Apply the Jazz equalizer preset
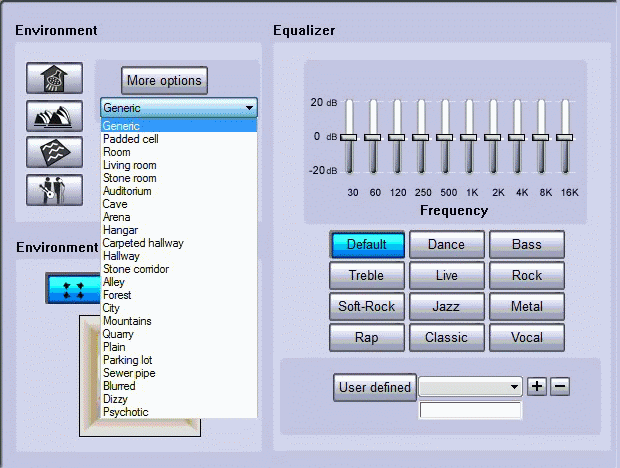The width and height of the screenshot is (620, 468). coord(447,306)
